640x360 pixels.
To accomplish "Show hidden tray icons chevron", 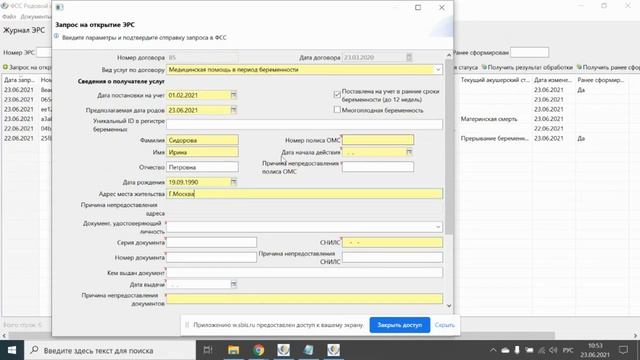I will pyautogui.click(x=493, y=350).
